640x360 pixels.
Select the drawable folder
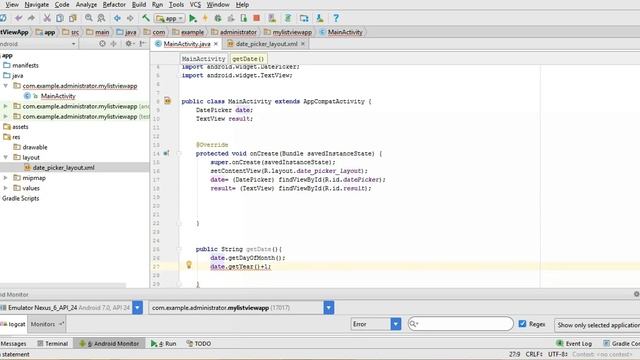click(35, 147)
